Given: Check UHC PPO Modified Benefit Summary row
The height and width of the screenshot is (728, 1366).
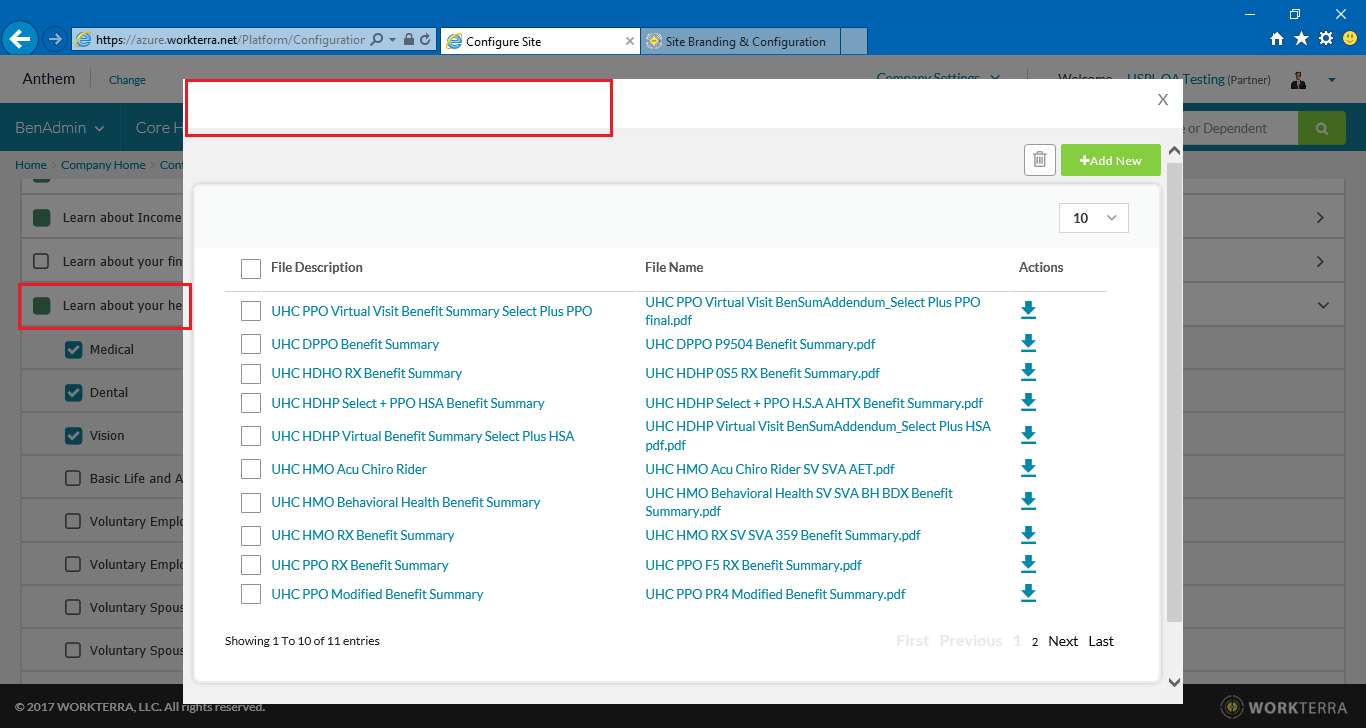Looking at the screenshot, I should click(x=251, y=595).
